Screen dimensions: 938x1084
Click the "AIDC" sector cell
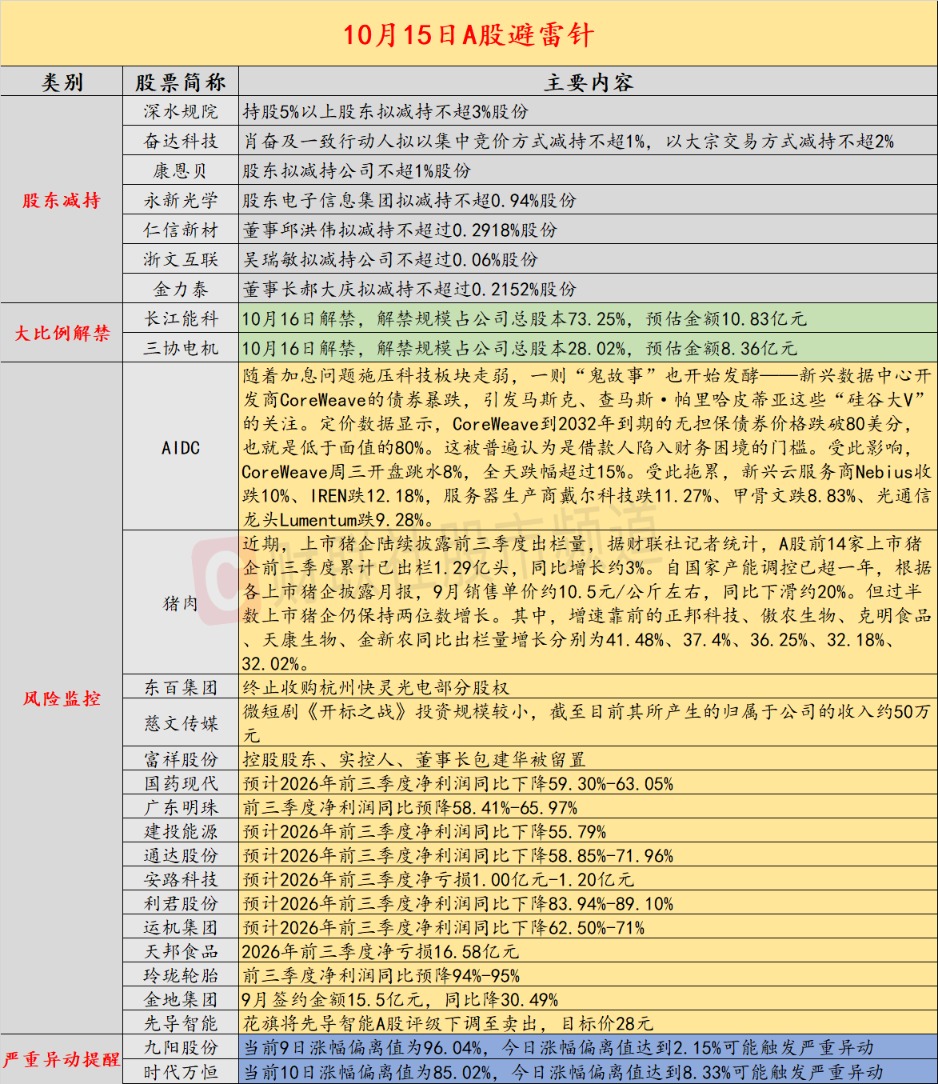(180, 448)
